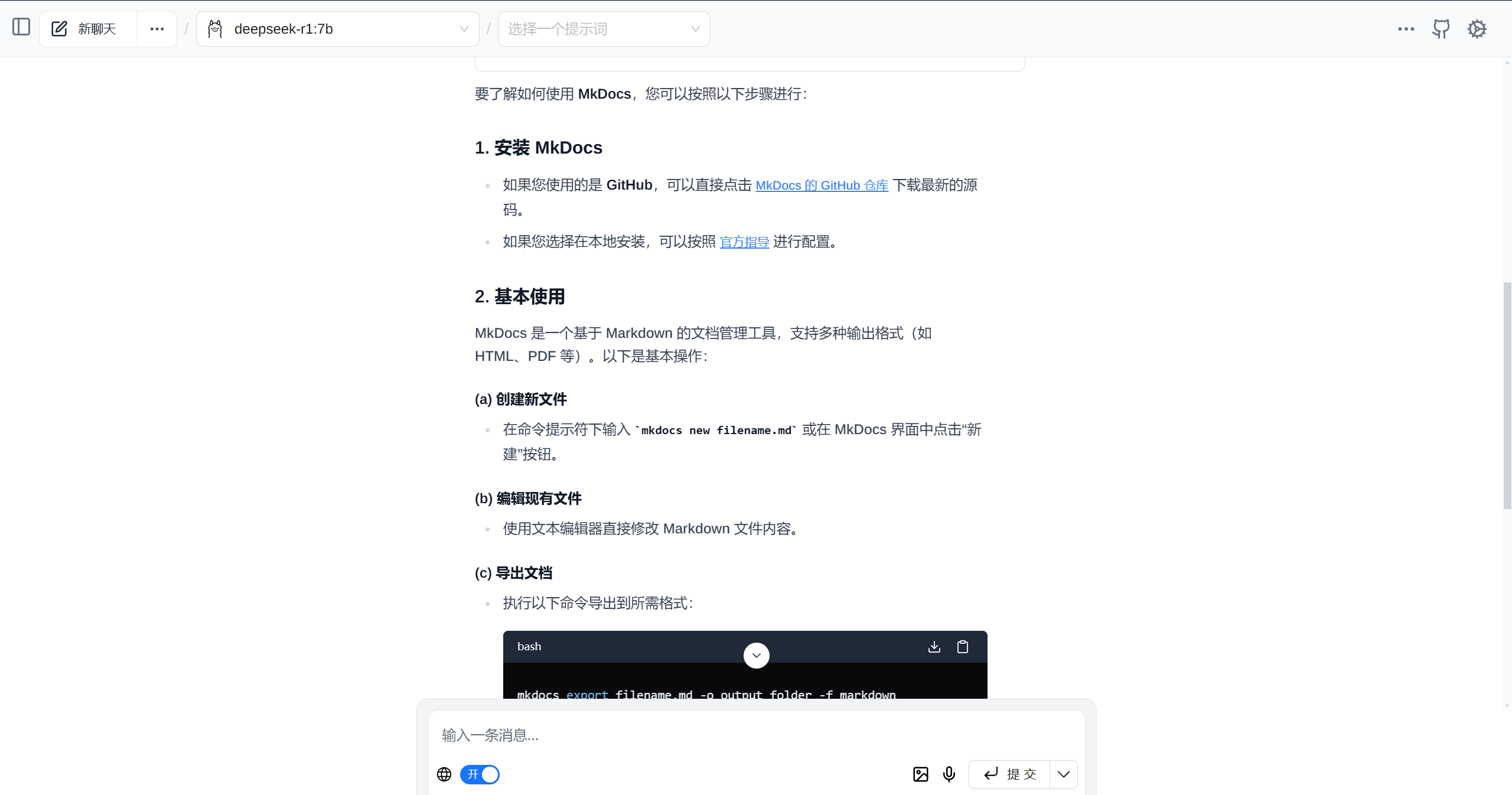Follow the 官方指导 link

[x=744, y=242]
